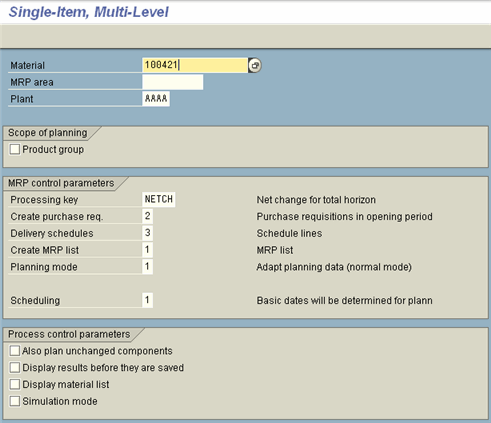Select the Scheduling label
The height and width of the screenshot is (423, 491).
point(35,301)
